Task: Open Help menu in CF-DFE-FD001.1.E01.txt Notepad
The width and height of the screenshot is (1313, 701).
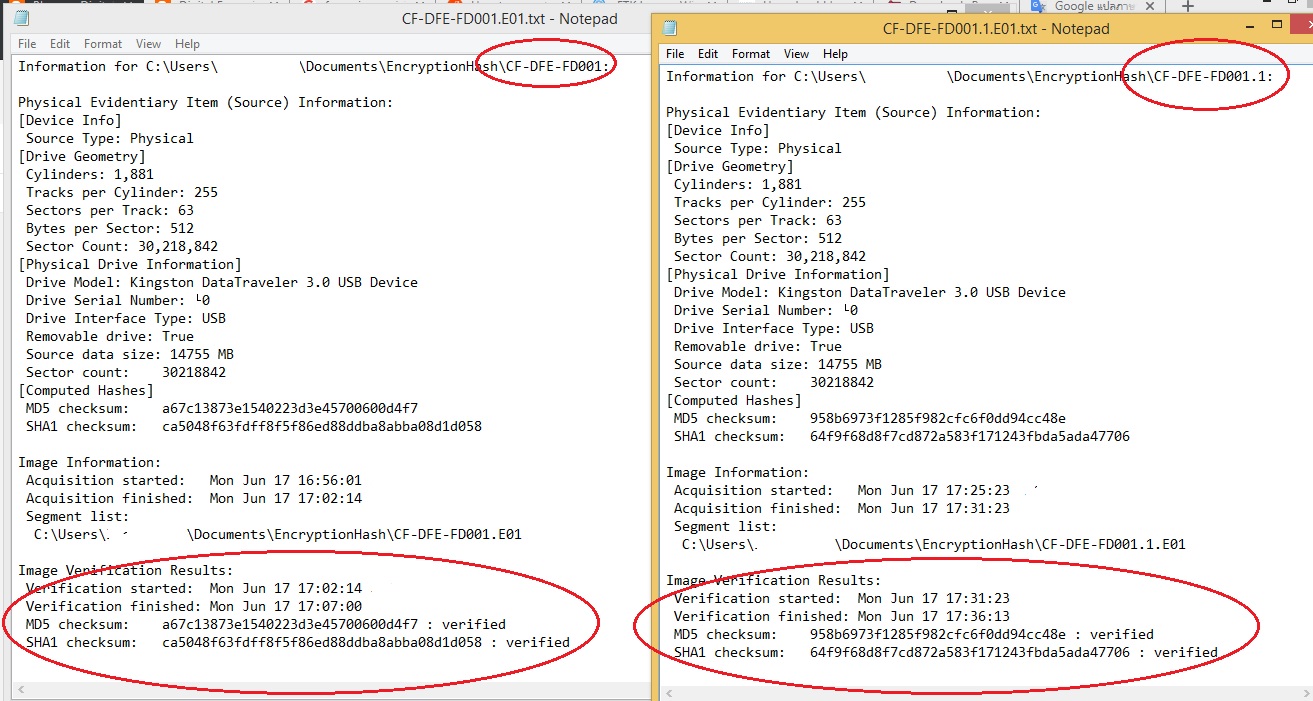Action: click(835, 54)
